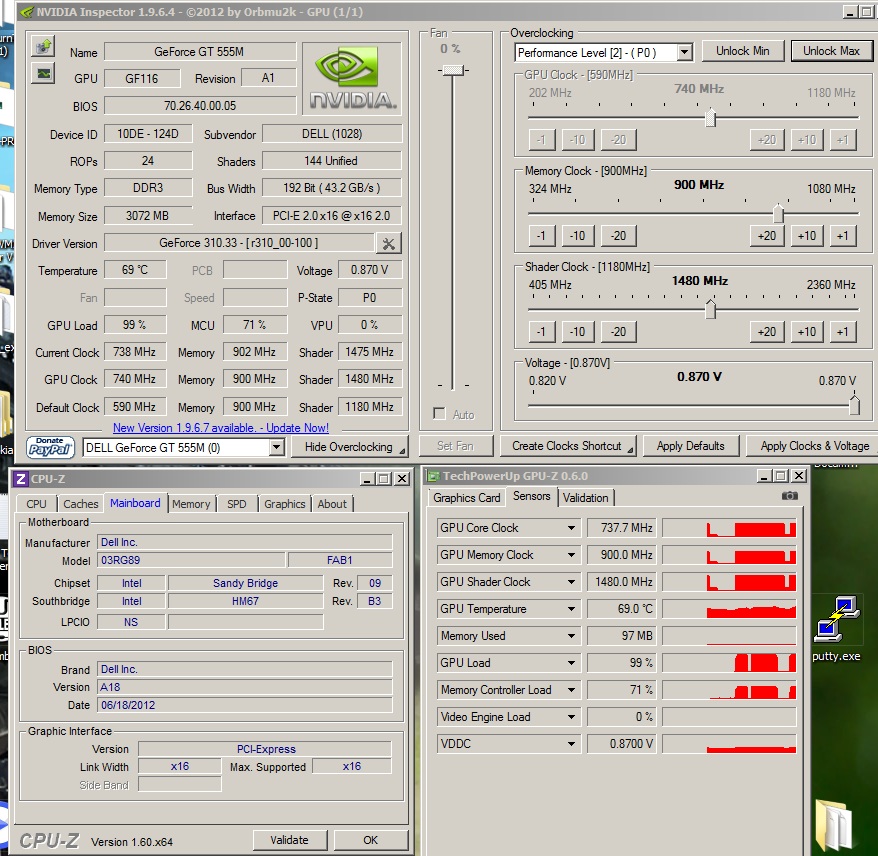Click the Set Fan button

(x=455, y=446)
